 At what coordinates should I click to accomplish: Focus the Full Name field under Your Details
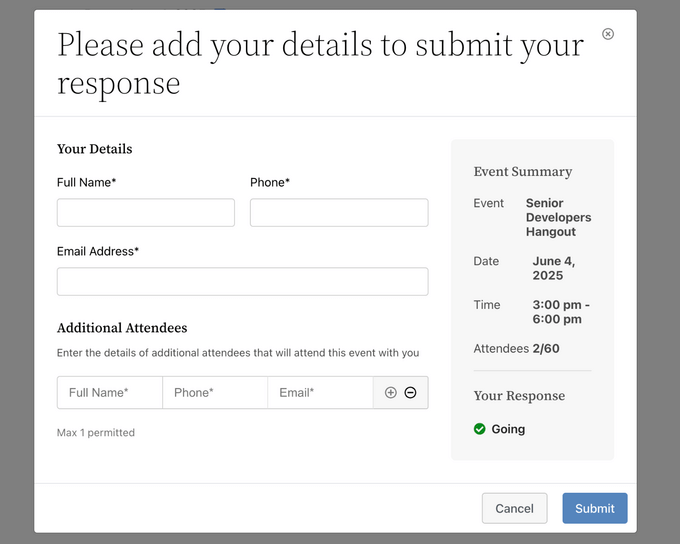tap(146, 213)
